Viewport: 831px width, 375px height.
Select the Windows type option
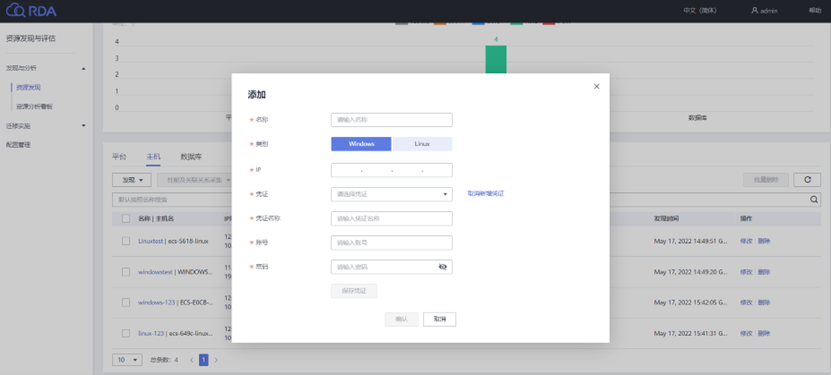tap(361, 144)
